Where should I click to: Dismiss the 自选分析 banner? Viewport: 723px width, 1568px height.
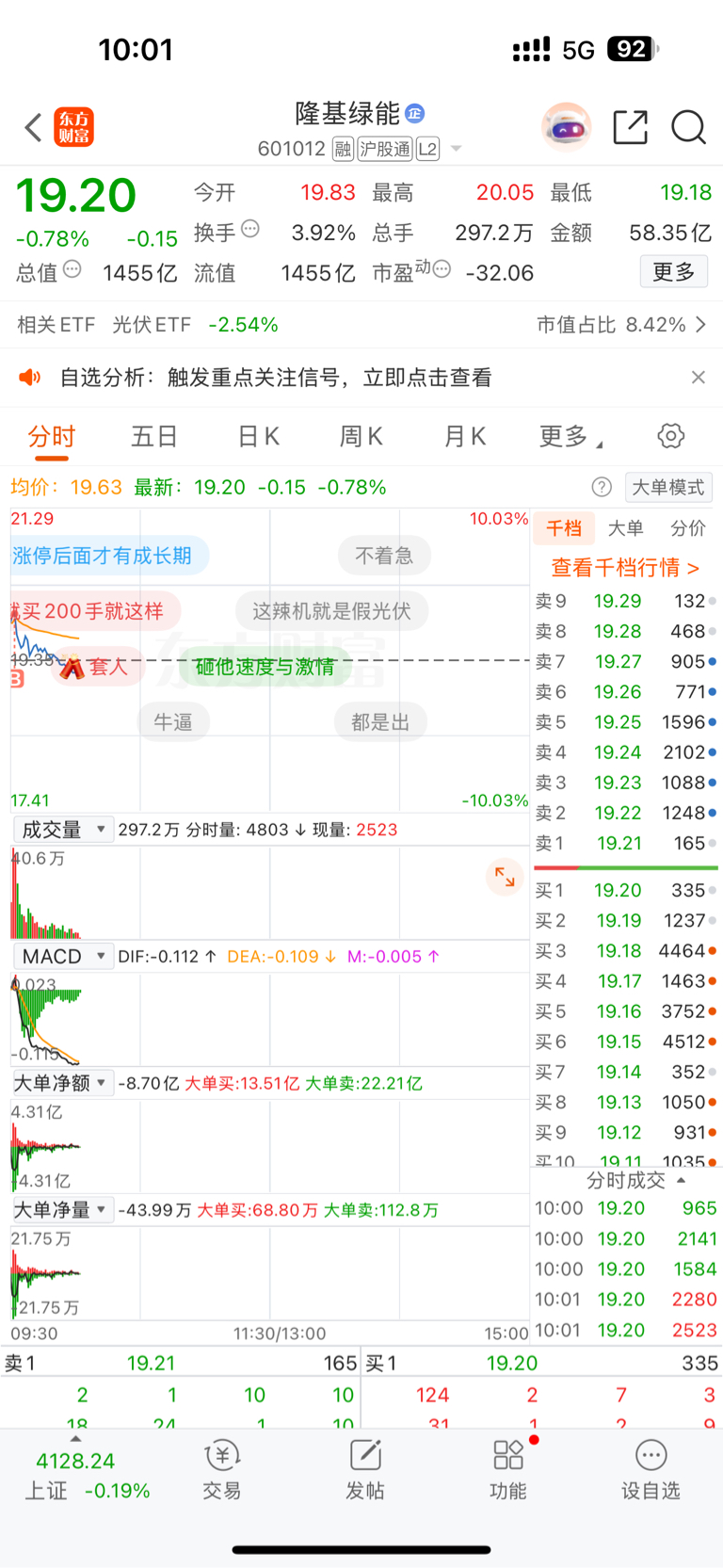698,378
